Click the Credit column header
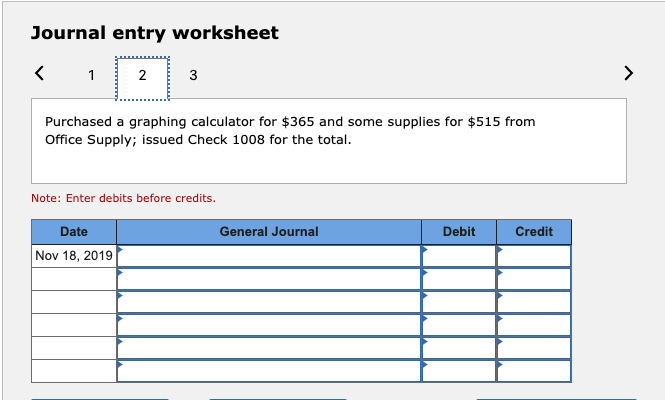Viewport: 665px width, 400px height. [534, 232]
